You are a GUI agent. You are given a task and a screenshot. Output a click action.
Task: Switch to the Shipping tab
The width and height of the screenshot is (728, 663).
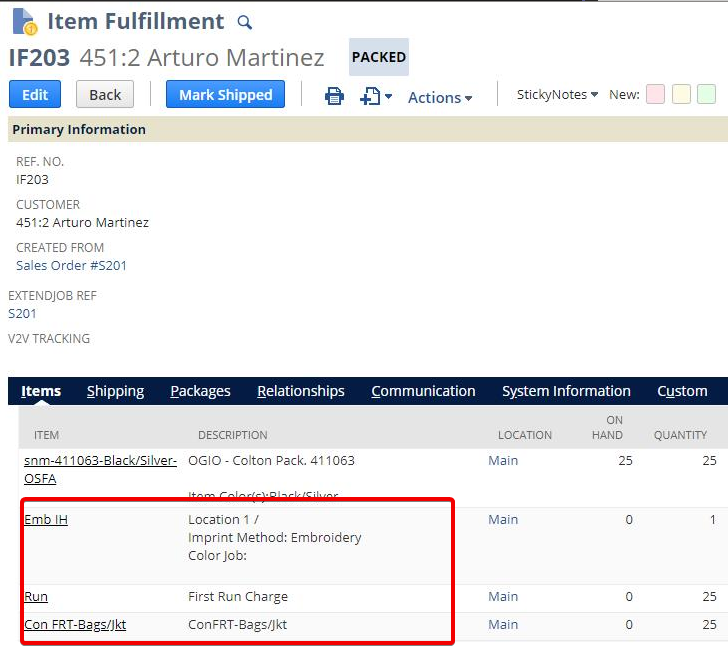coord(115,391)
